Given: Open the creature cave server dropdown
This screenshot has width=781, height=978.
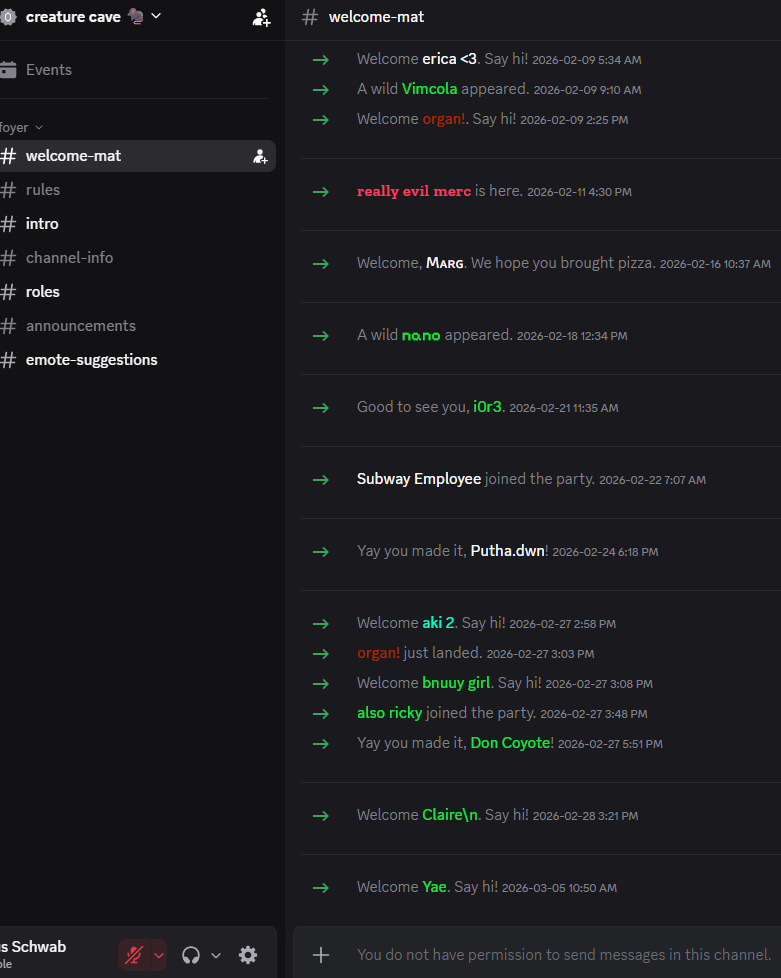Looking at the screenshot, I should [155, 16].
